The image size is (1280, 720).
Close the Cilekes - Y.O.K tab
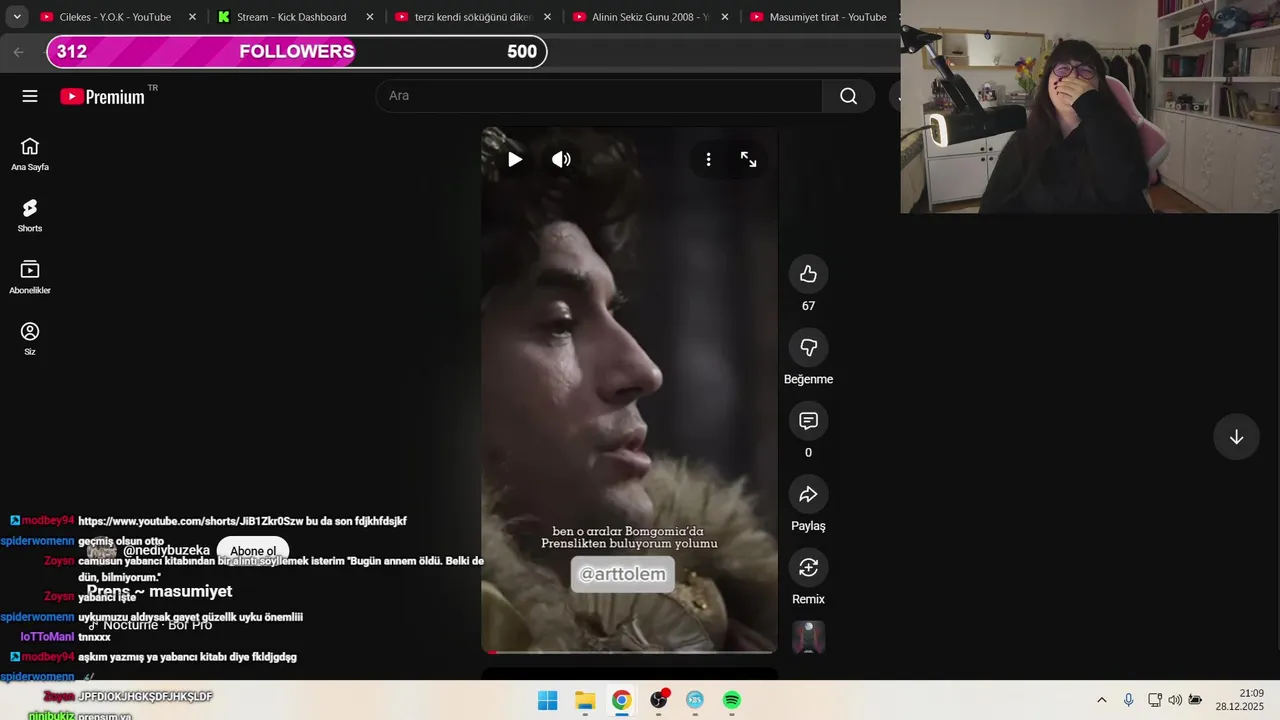tap(192, 17)
